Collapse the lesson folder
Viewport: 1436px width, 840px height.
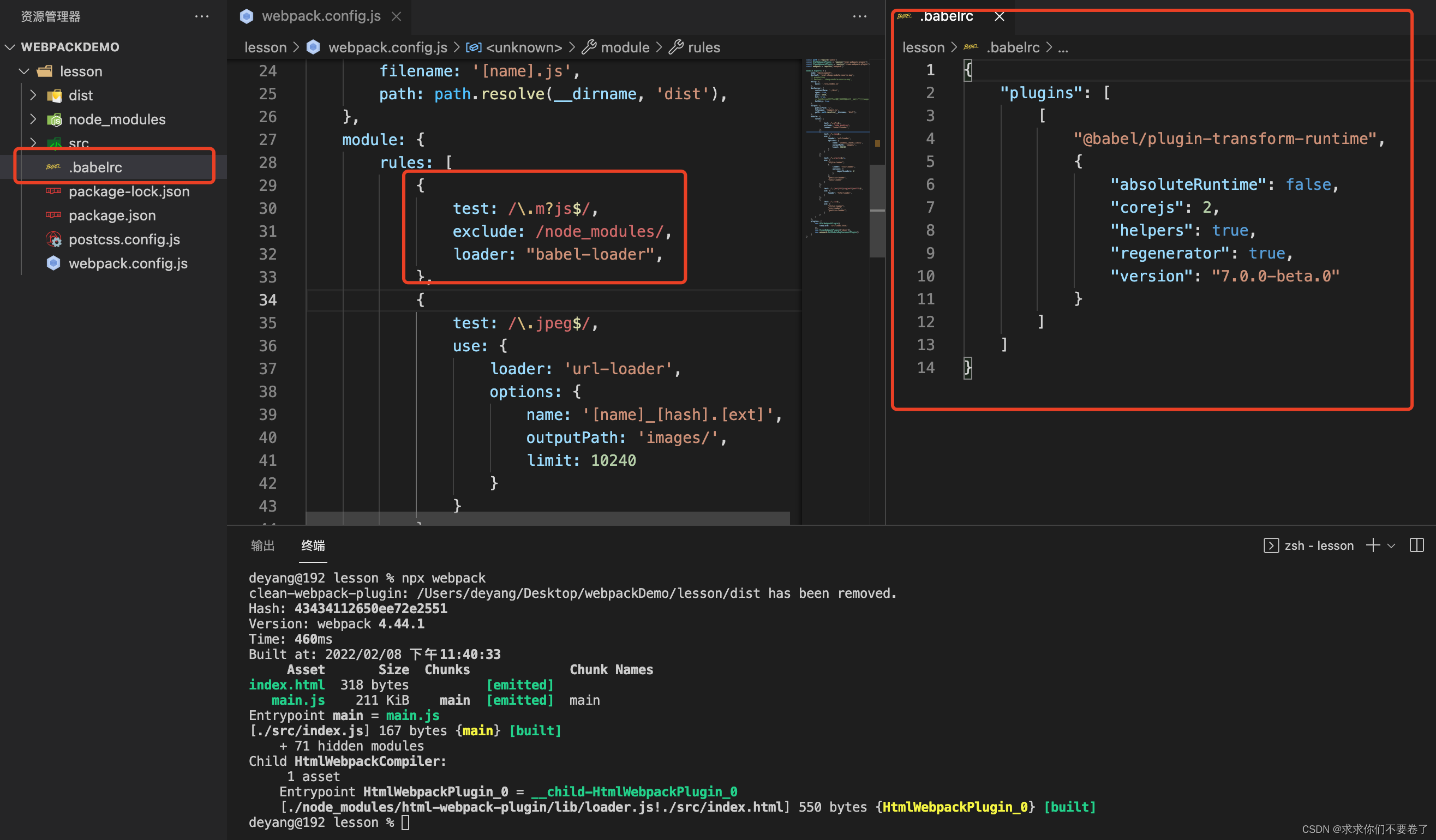(x=24, y=71)
